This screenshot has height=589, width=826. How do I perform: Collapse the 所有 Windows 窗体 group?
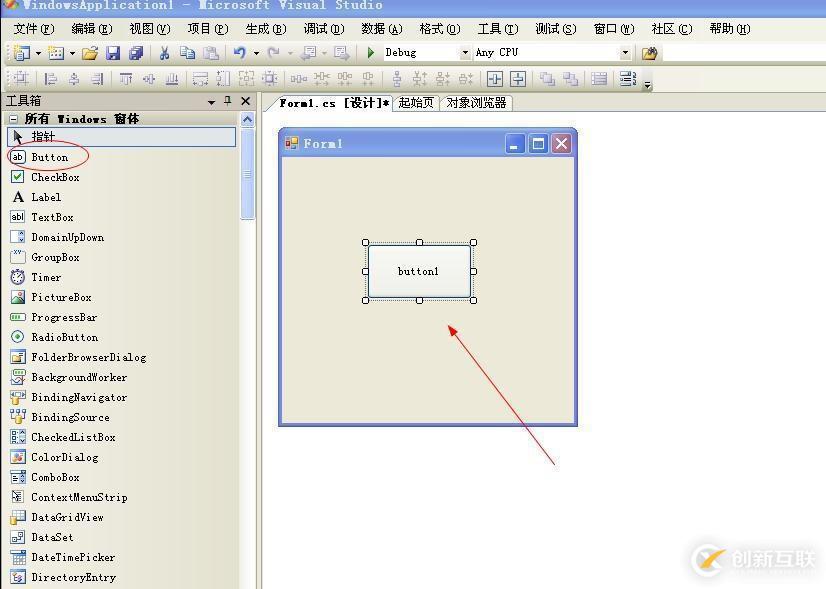(x=14, y=119)
